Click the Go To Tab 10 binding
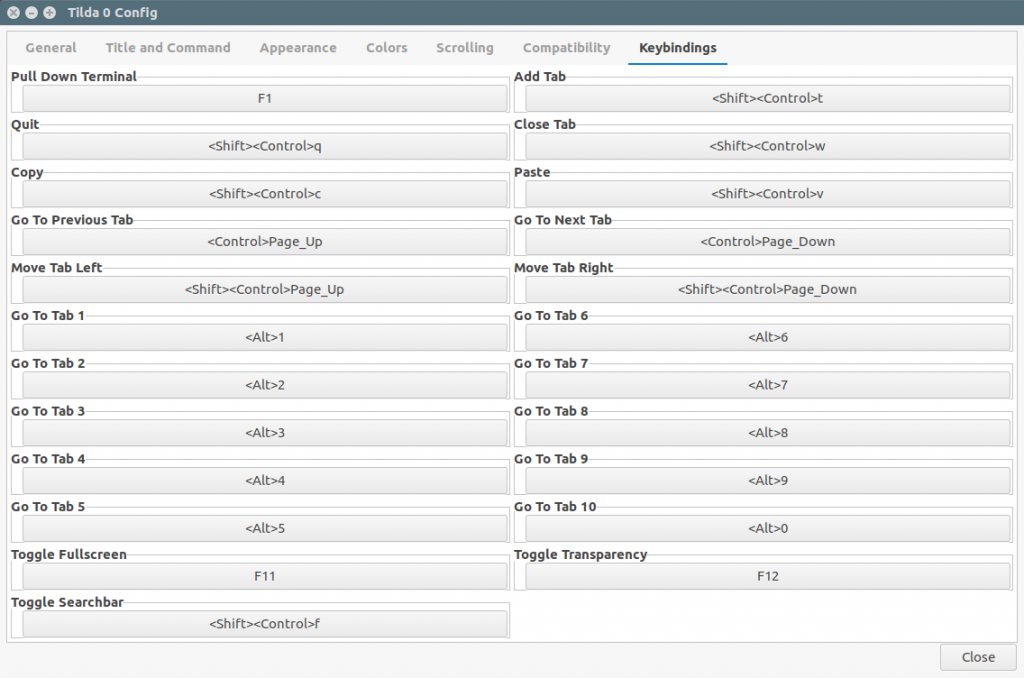 pos(767,528)
